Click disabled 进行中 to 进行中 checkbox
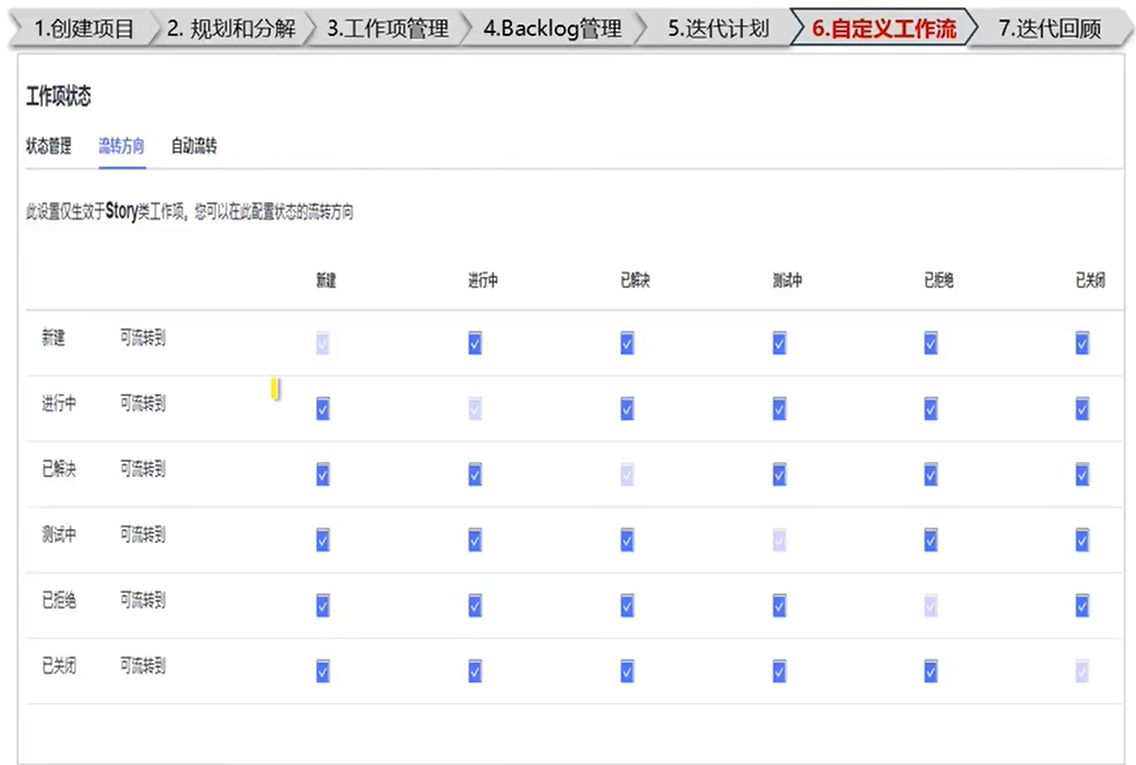Screen dimensions: 1136x765 475,409
